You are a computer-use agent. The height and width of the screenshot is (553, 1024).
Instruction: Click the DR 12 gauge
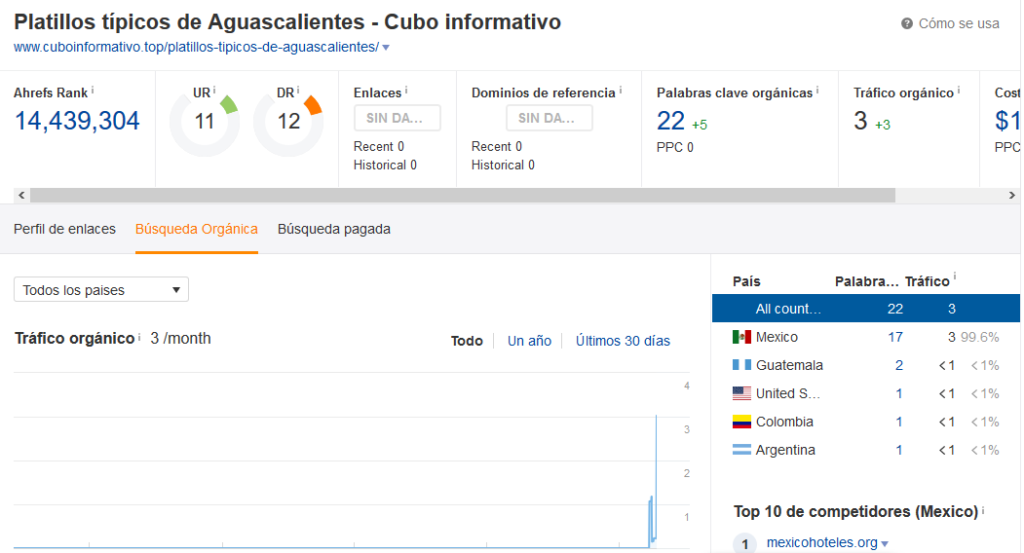click(x=288, y=122)
